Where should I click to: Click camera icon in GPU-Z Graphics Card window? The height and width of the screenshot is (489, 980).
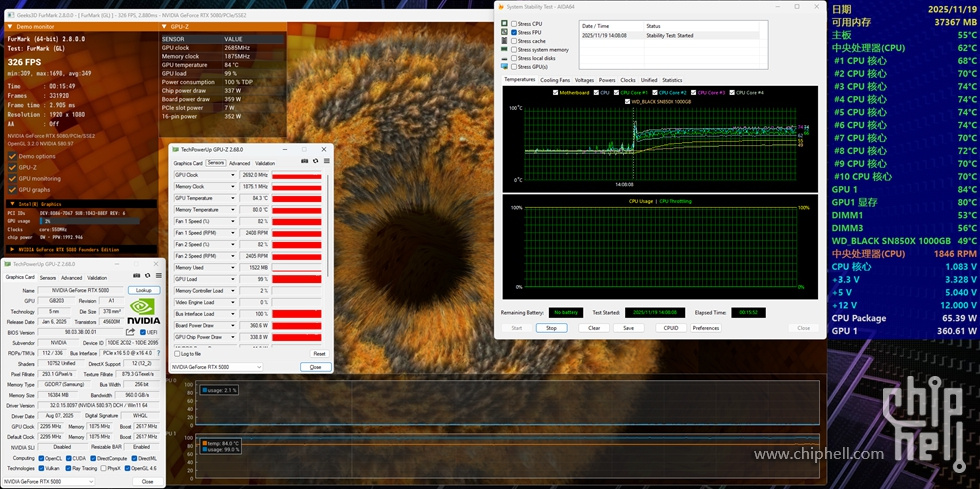click(134, 277)
